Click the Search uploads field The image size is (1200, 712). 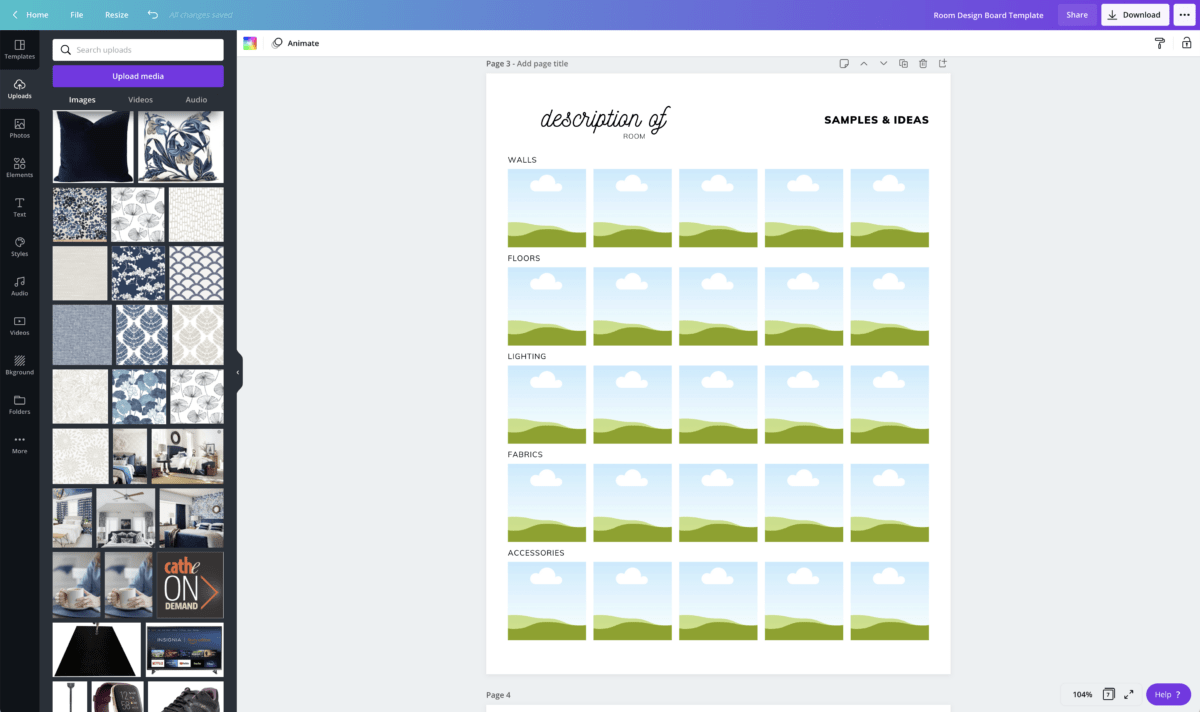[137, 49]
